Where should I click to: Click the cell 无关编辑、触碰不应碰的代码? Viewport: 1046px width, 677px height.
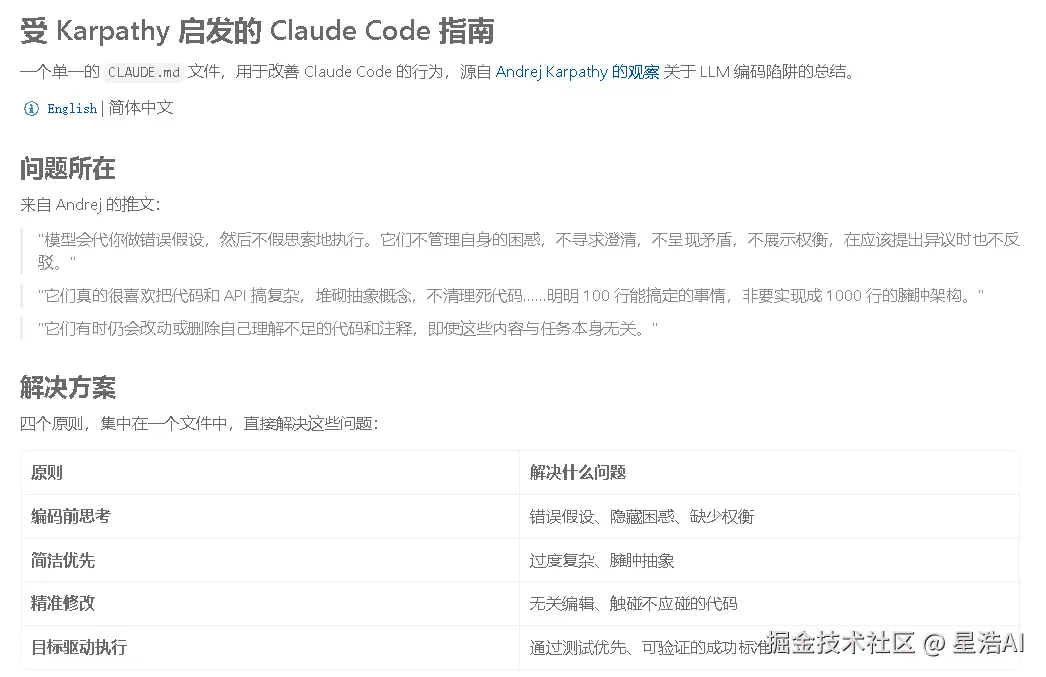[769, 604]
